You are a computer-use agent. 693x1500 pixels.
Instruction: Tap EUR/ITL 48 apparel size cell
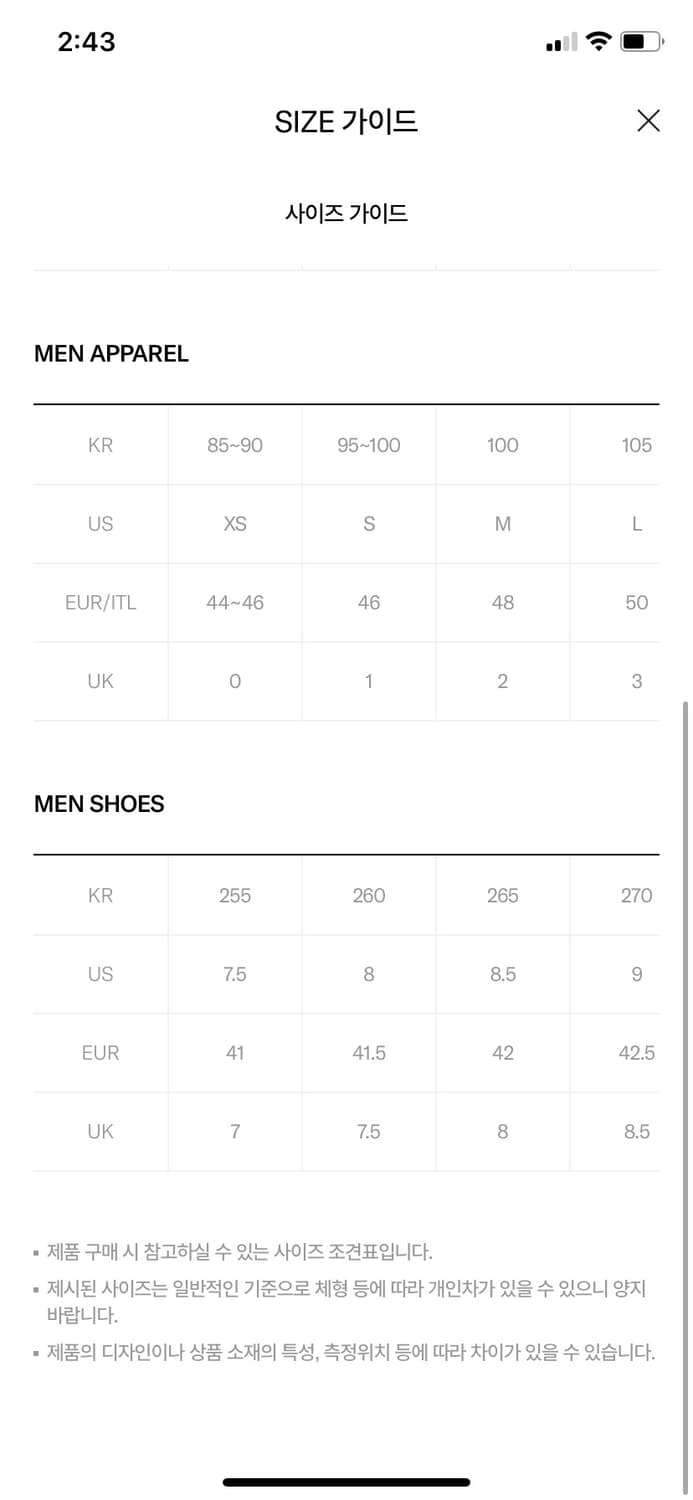pos(503,602)
